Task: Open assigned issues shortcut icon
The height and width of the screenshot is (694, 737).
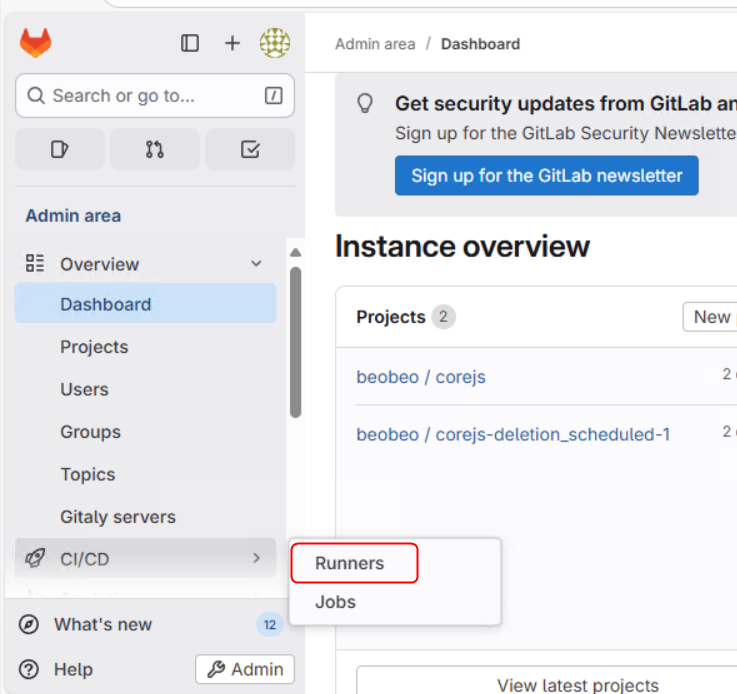Action: point(59,149)
